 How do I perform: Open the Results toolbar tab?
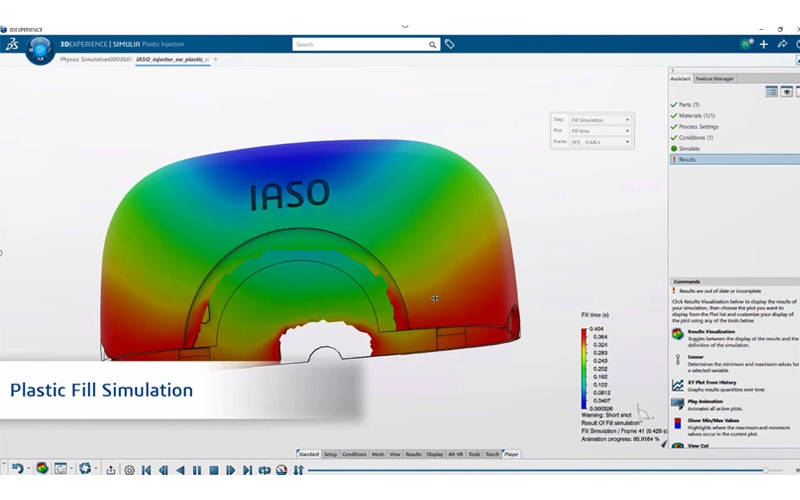(x=413, y=454)
